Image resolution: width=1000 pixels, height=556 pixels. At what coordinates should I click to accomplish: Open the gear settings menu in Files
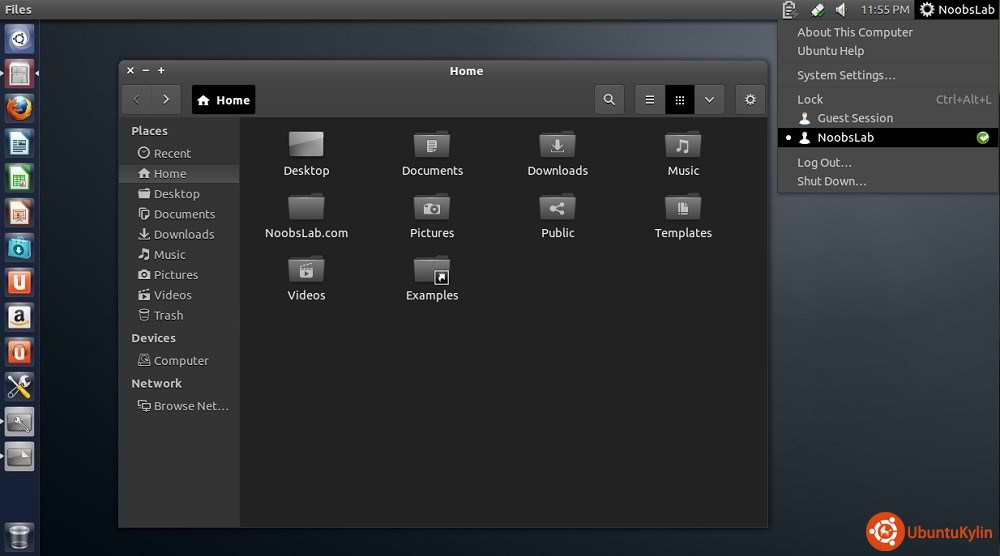[750, 100]
